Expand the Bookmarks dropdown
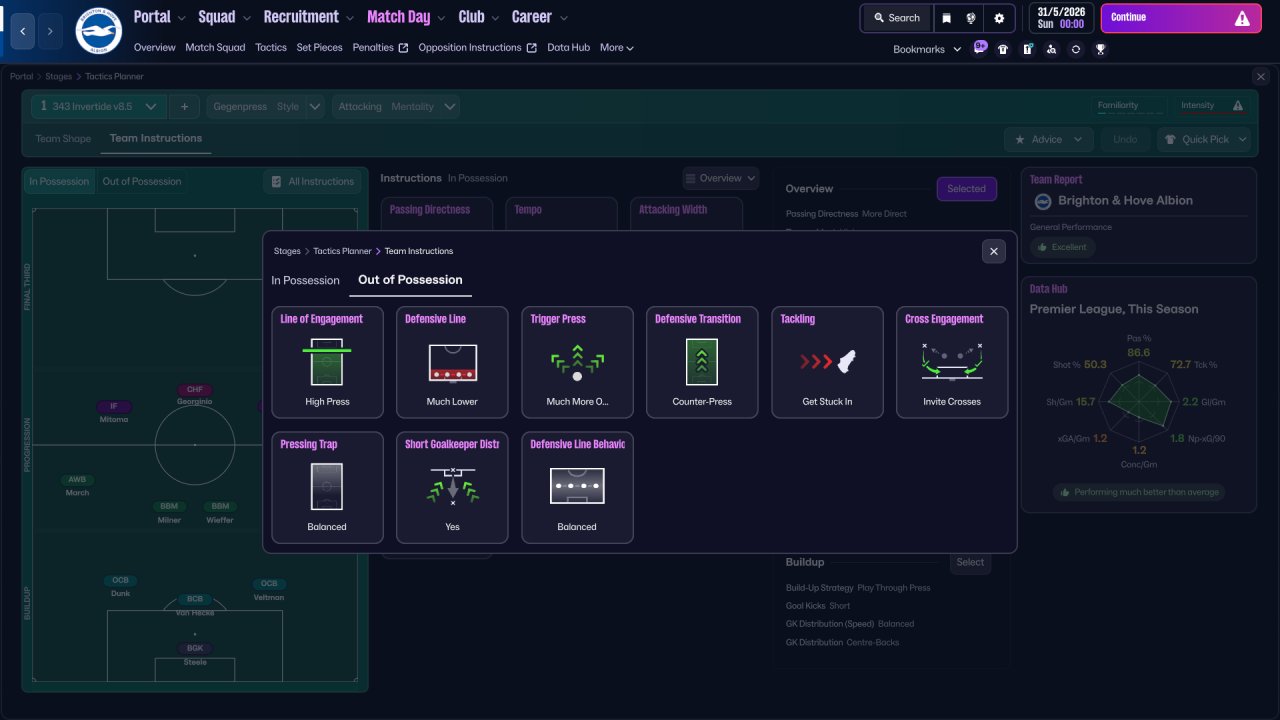The width and height of the screenshot is (1280, 720). 927,49
